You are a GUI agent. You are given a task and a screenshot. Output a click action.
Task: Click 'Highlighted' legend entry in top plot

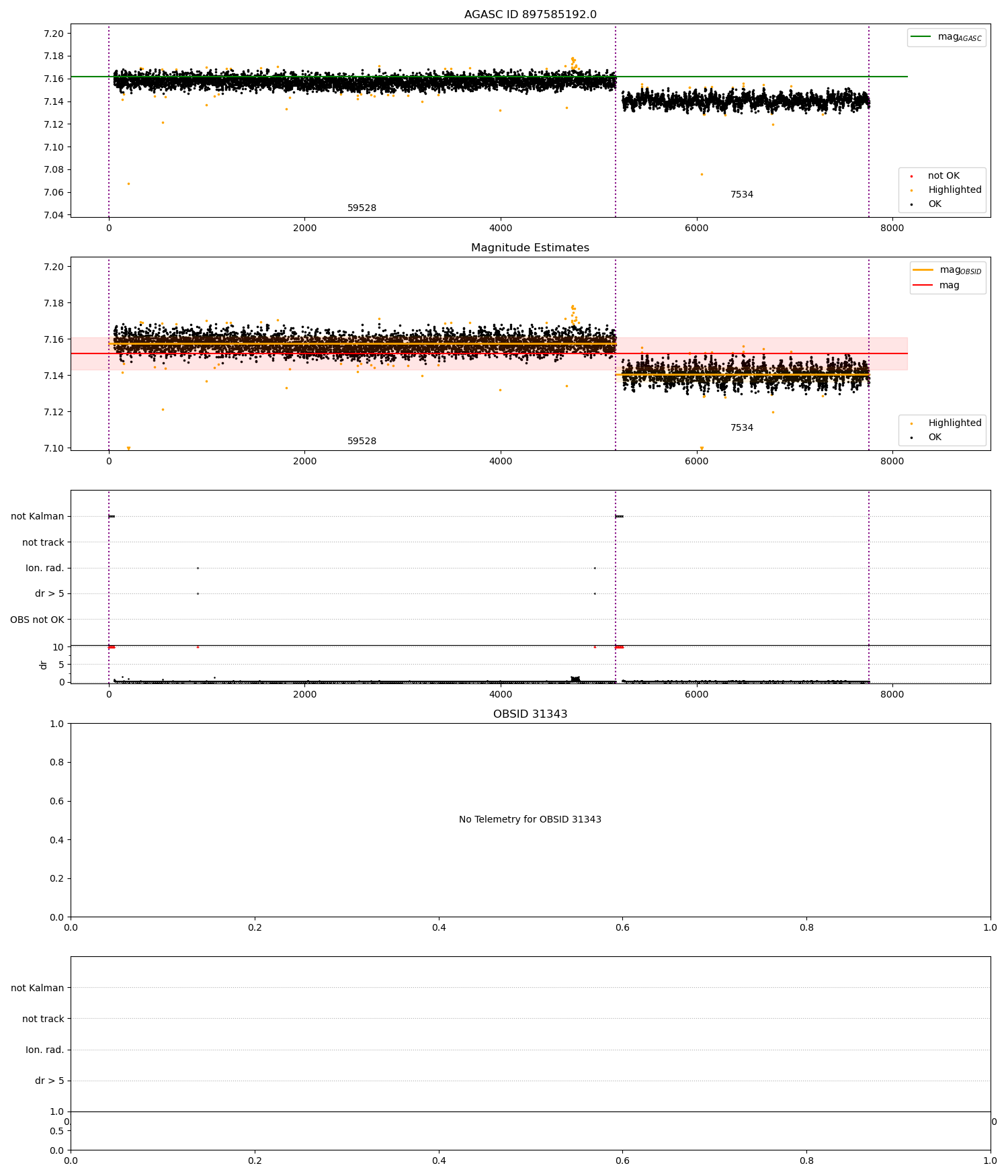pos(946,190)
